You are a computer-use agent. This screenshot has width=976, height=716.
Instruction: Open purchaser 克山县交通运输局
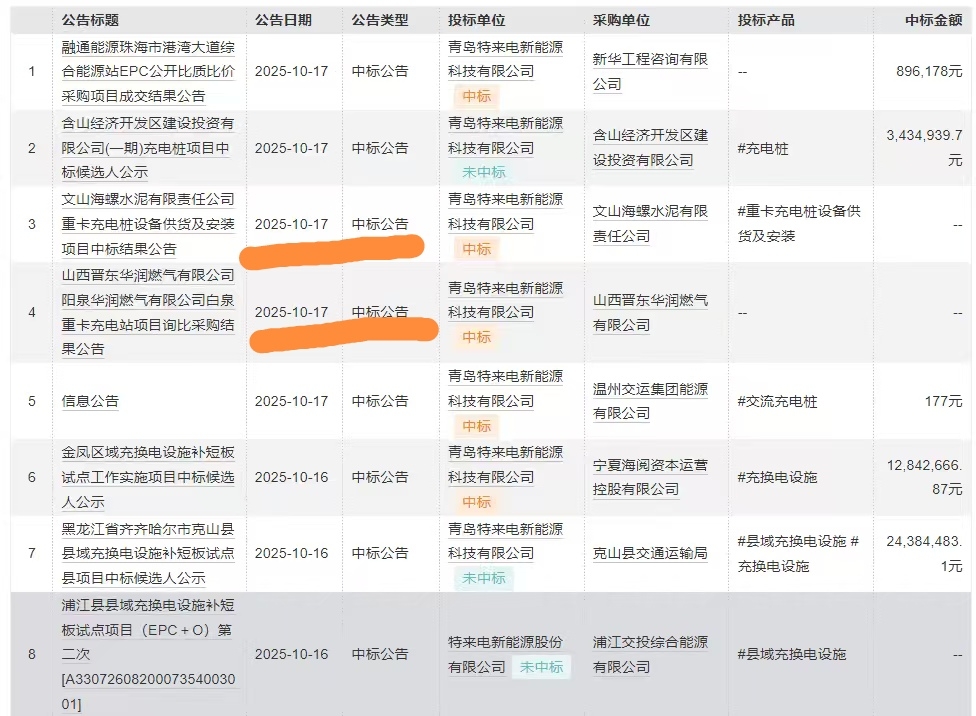pos(650,553)
